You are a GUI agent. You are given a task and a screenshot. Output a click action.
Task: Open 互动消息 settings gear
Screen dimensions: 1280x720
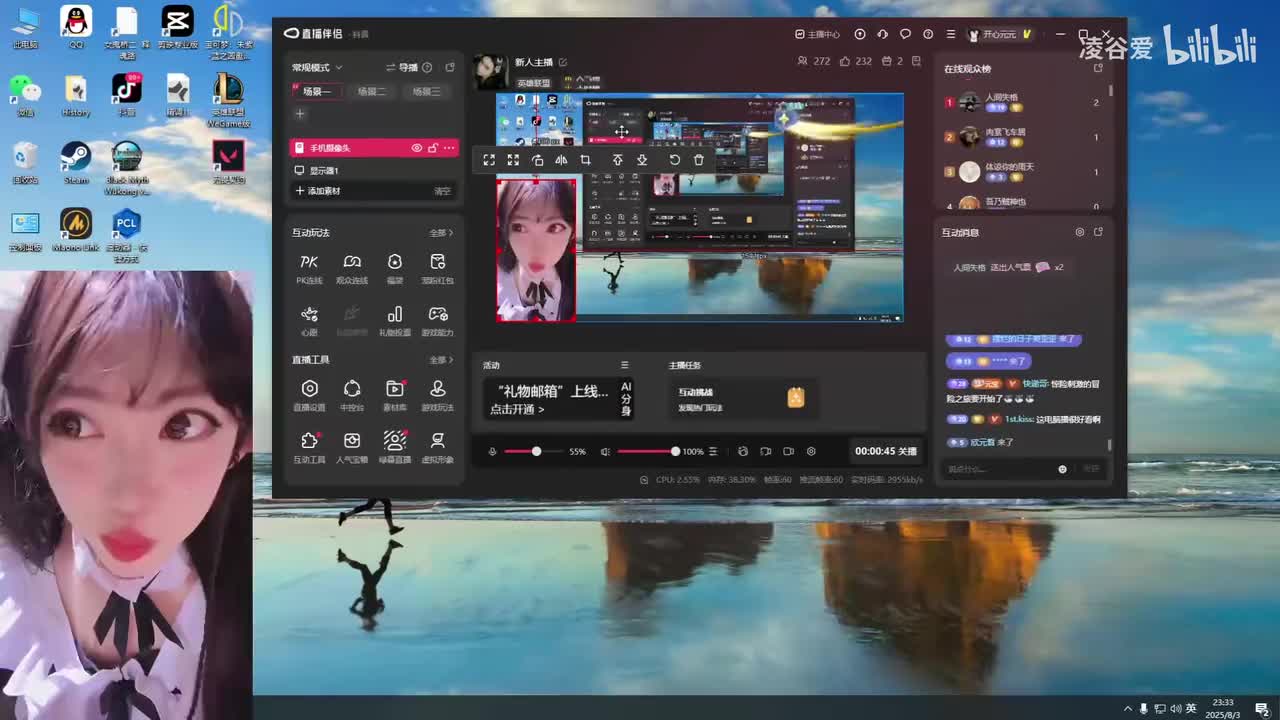click(x=1079, y=232)
